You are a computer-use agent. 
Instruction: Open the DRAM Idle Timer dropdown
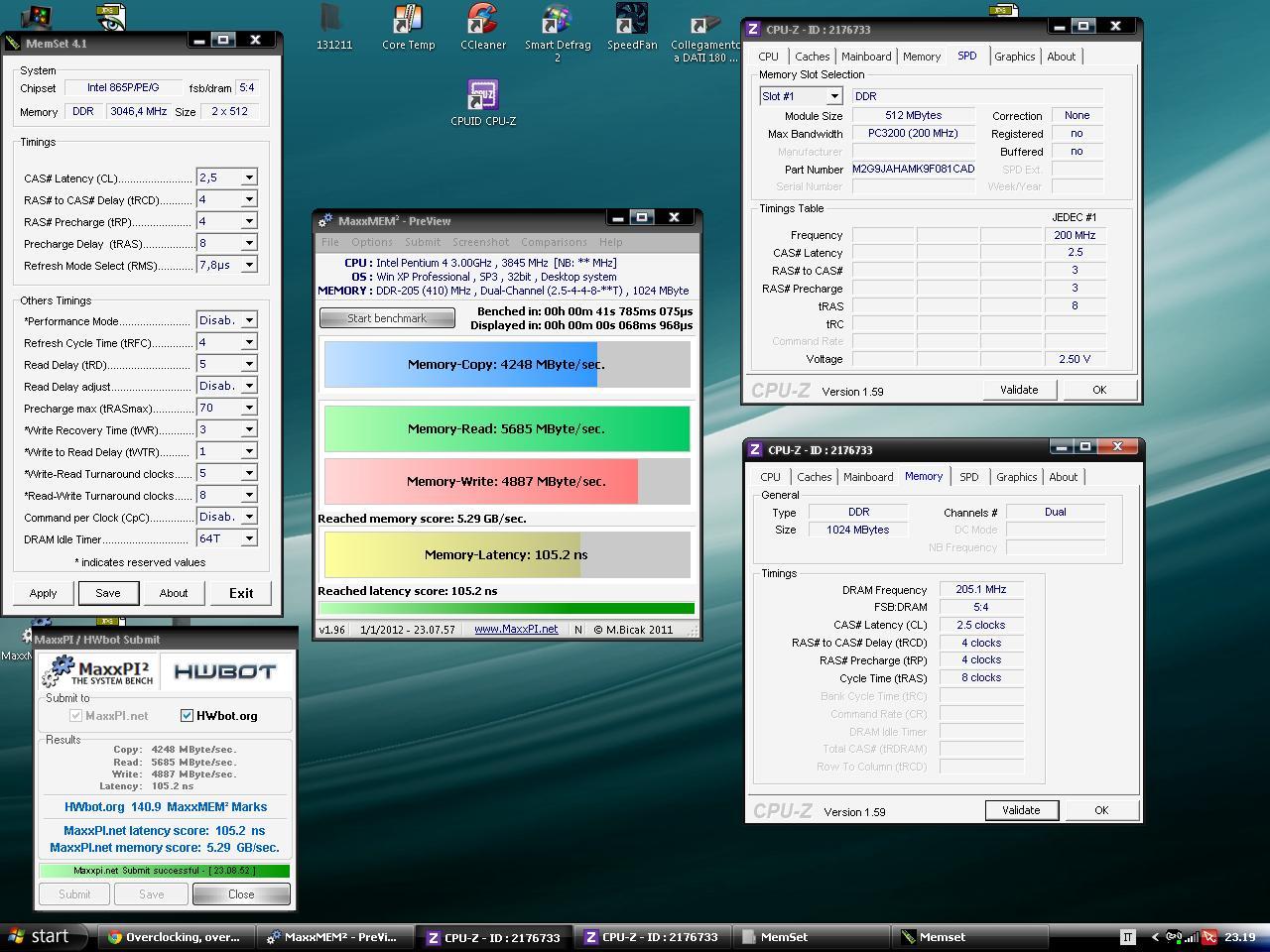point(249,538)
